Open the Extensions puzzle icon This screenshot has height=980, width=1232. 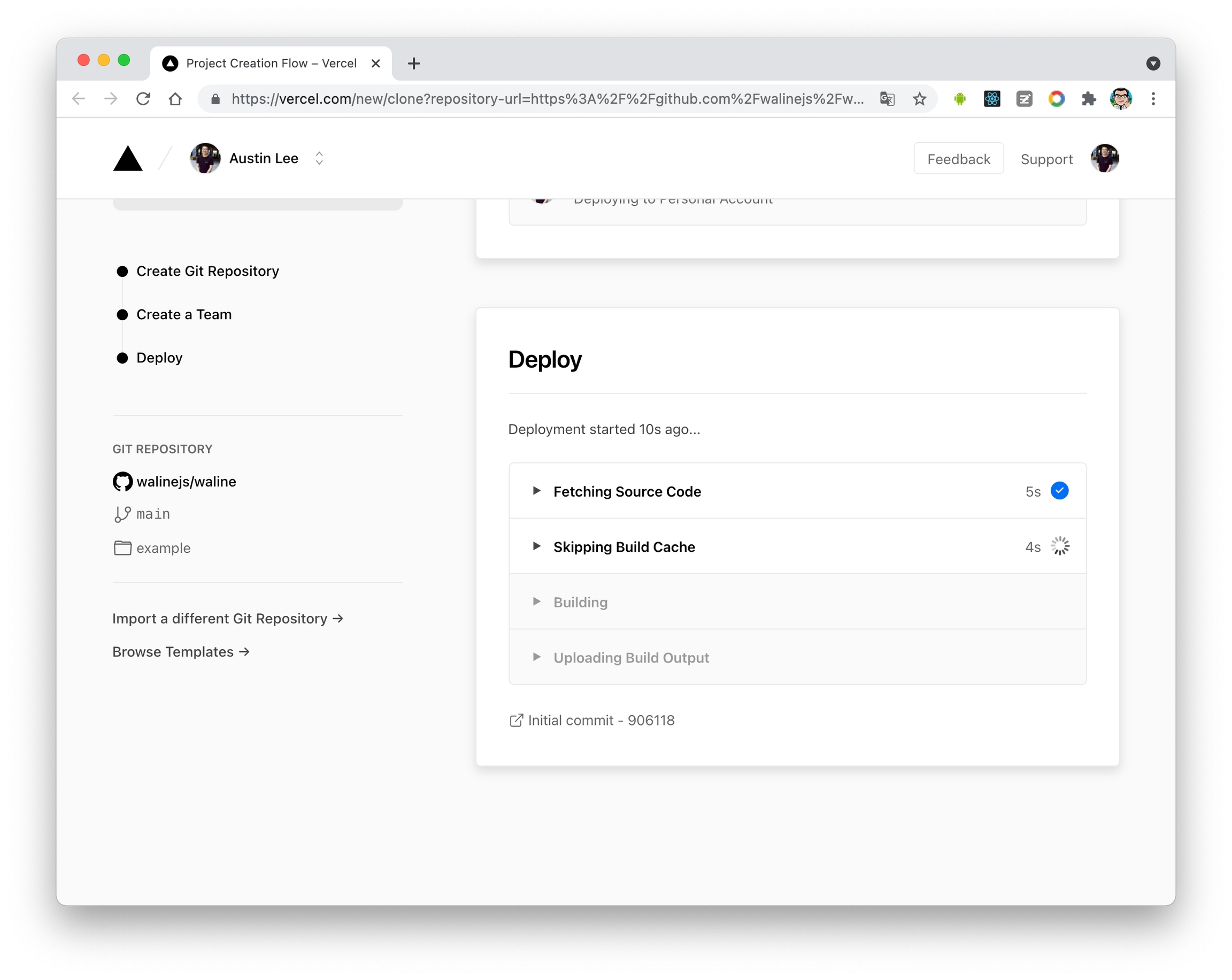pos(1088,99)
